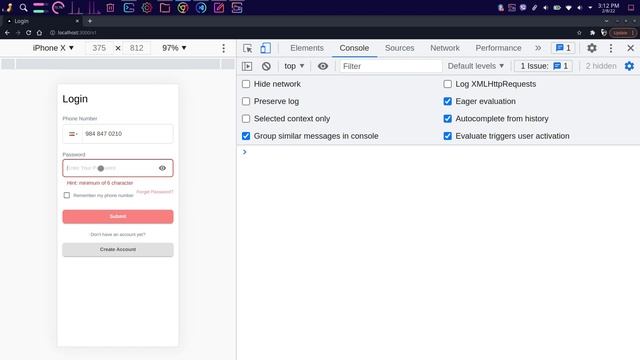Open Chrome from the top panel
Viewport: 640px width, 360px height.
[183, 8]
